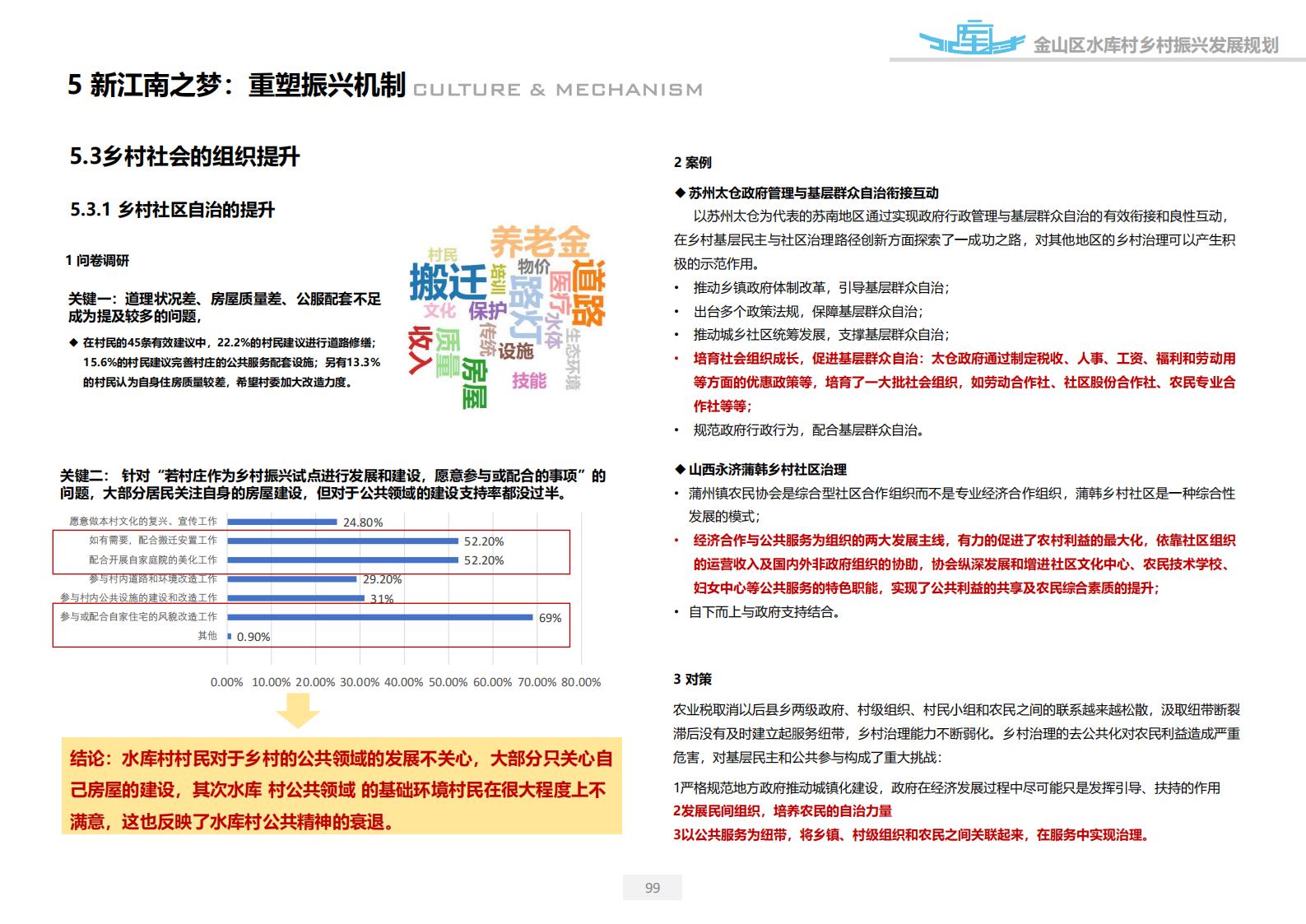
Task: Click axis tick label 80.00%
Action: pos(581,682)
